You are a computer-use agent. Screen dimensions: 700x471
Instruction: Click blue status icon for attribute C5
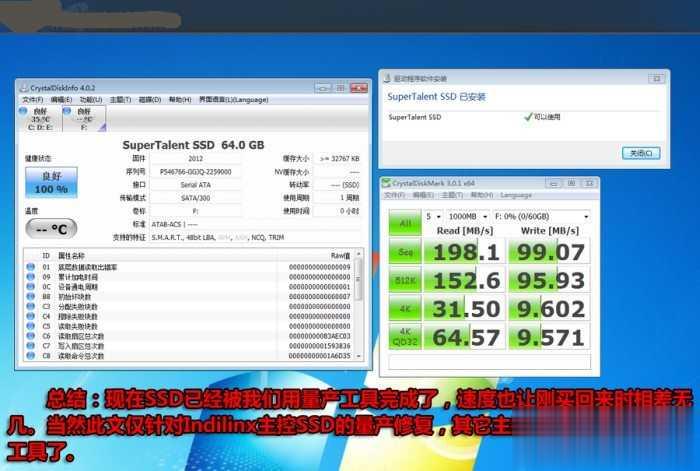[x=30, y=326]
